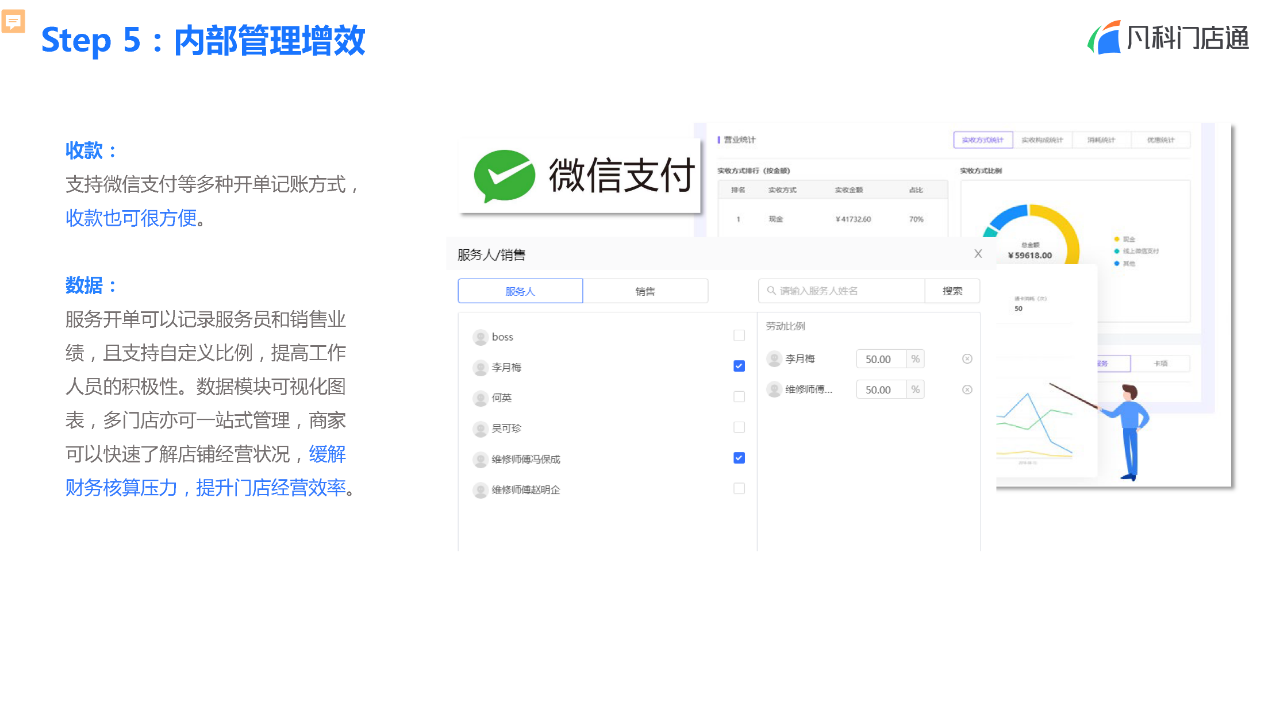The height and width of the screenshot is (722, 1280).
Task: Click the 凡科门店通 logo at top right
Action: pyautogui.click(x=1168, y=37)
